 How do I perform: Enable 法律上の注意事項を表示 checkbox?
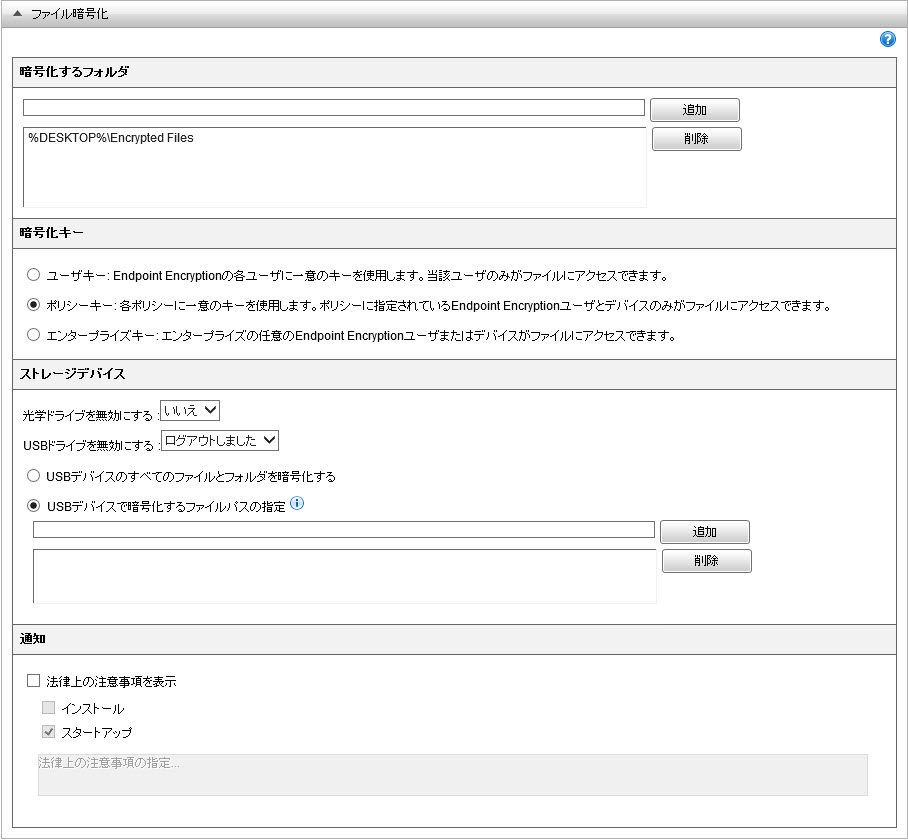pyautogui.click(x=34, y=681)
